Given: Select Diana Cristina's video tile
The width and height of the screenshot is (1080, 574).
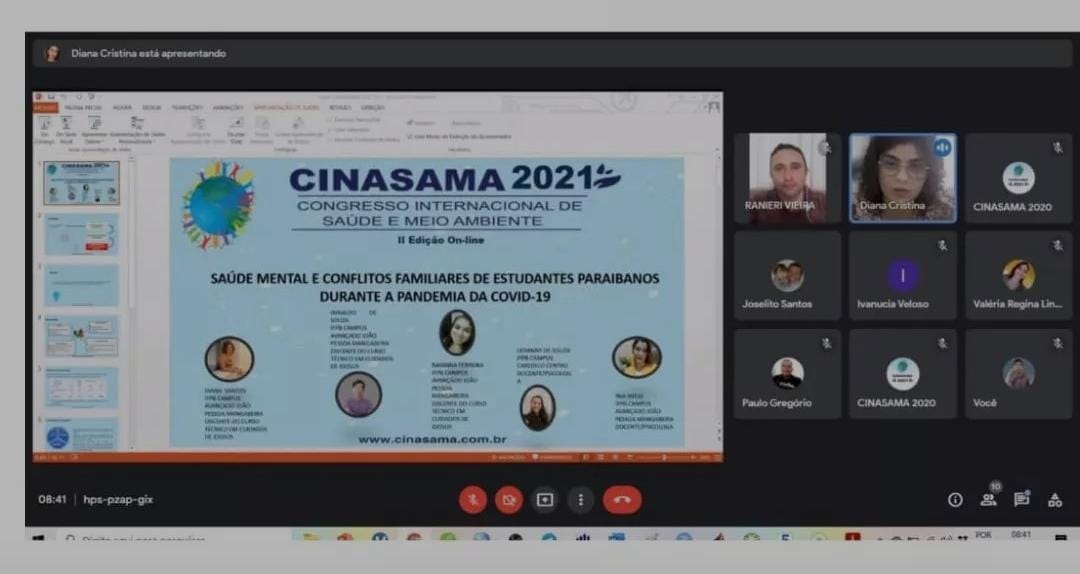Looking at the screenshot, I should click(x=903, y=178).
